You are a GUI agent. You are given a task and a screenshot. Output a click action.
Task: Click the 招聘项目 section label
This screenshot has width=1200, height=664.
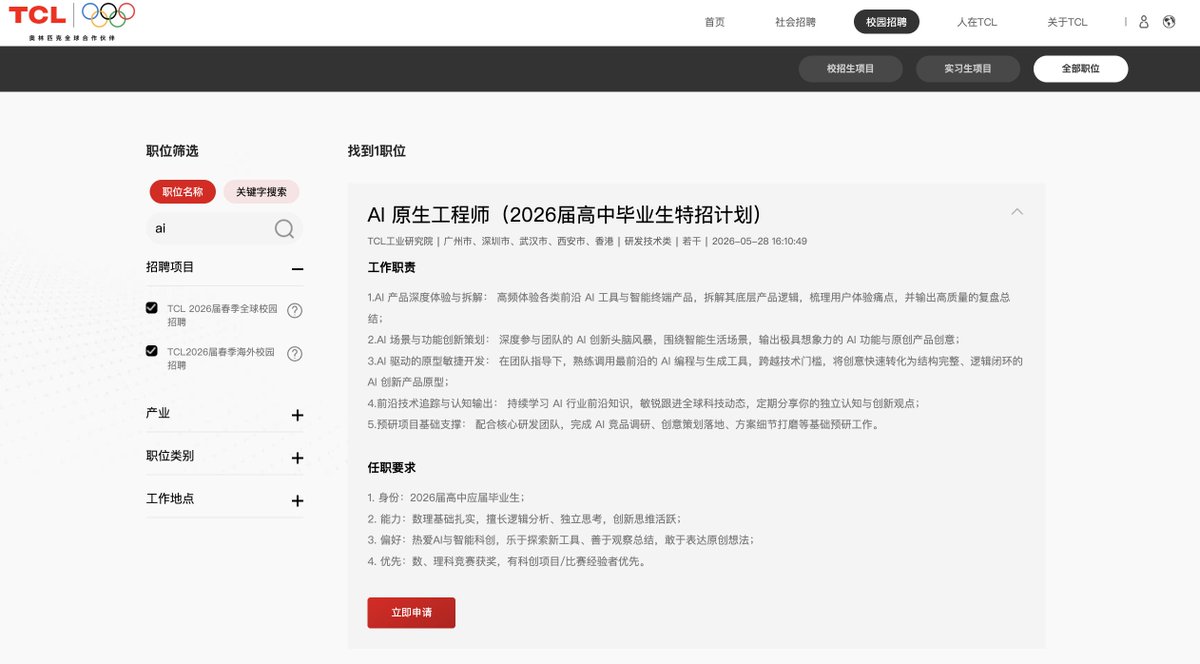click(x=170, y=267)
